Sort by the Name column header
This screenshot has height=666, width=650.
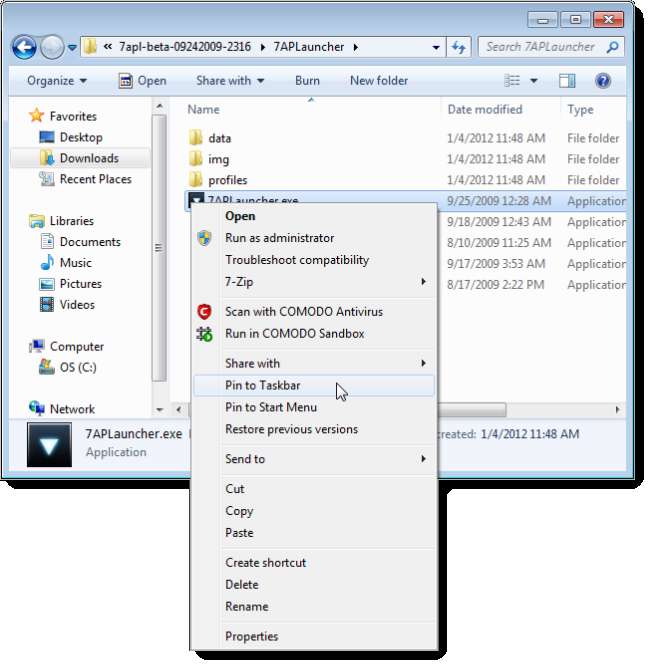coord(203,110)
